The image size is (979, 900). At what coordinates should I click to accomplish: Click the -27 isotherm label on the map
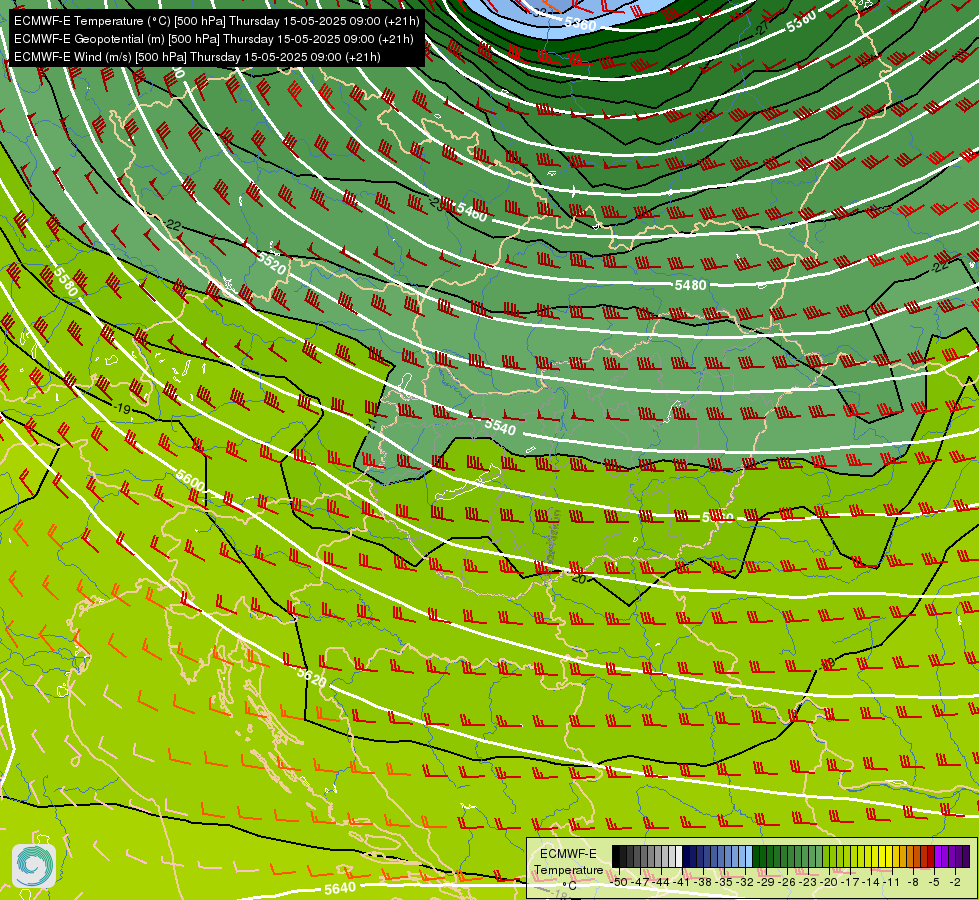coord(761,29)
